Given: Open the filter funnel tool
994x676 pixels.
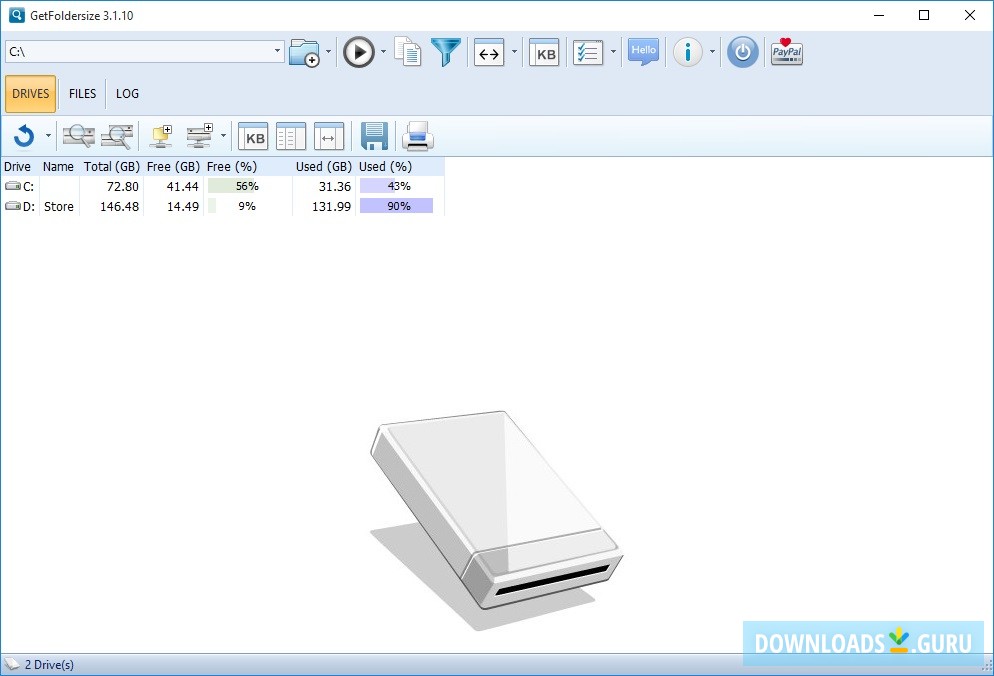Looking at the screenshot, I should click(446, 52).
